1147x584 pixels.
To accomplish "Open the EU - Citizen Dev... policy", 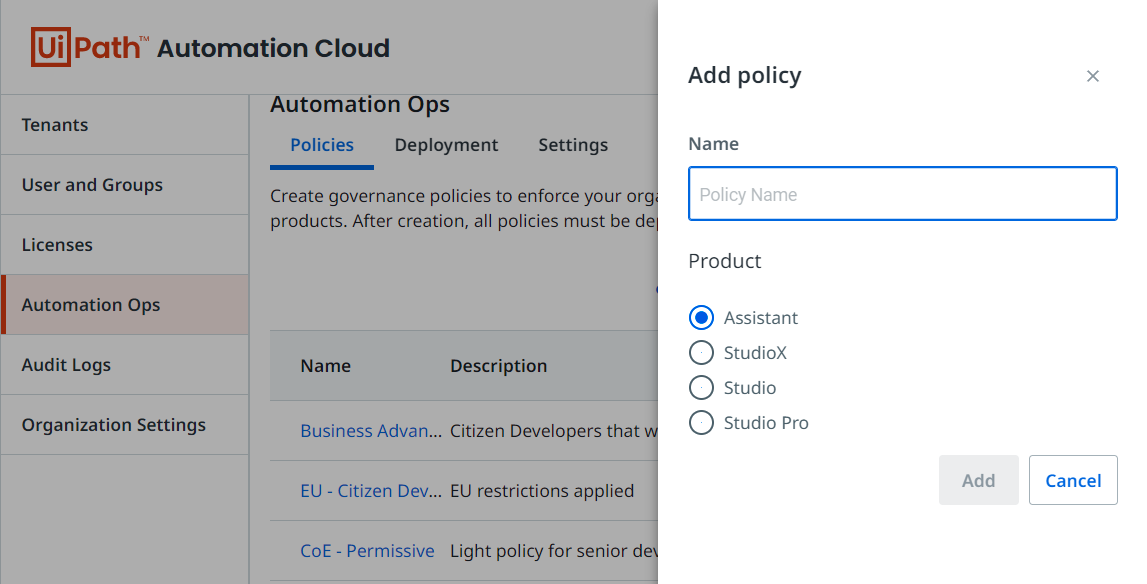I will [371, 490].
